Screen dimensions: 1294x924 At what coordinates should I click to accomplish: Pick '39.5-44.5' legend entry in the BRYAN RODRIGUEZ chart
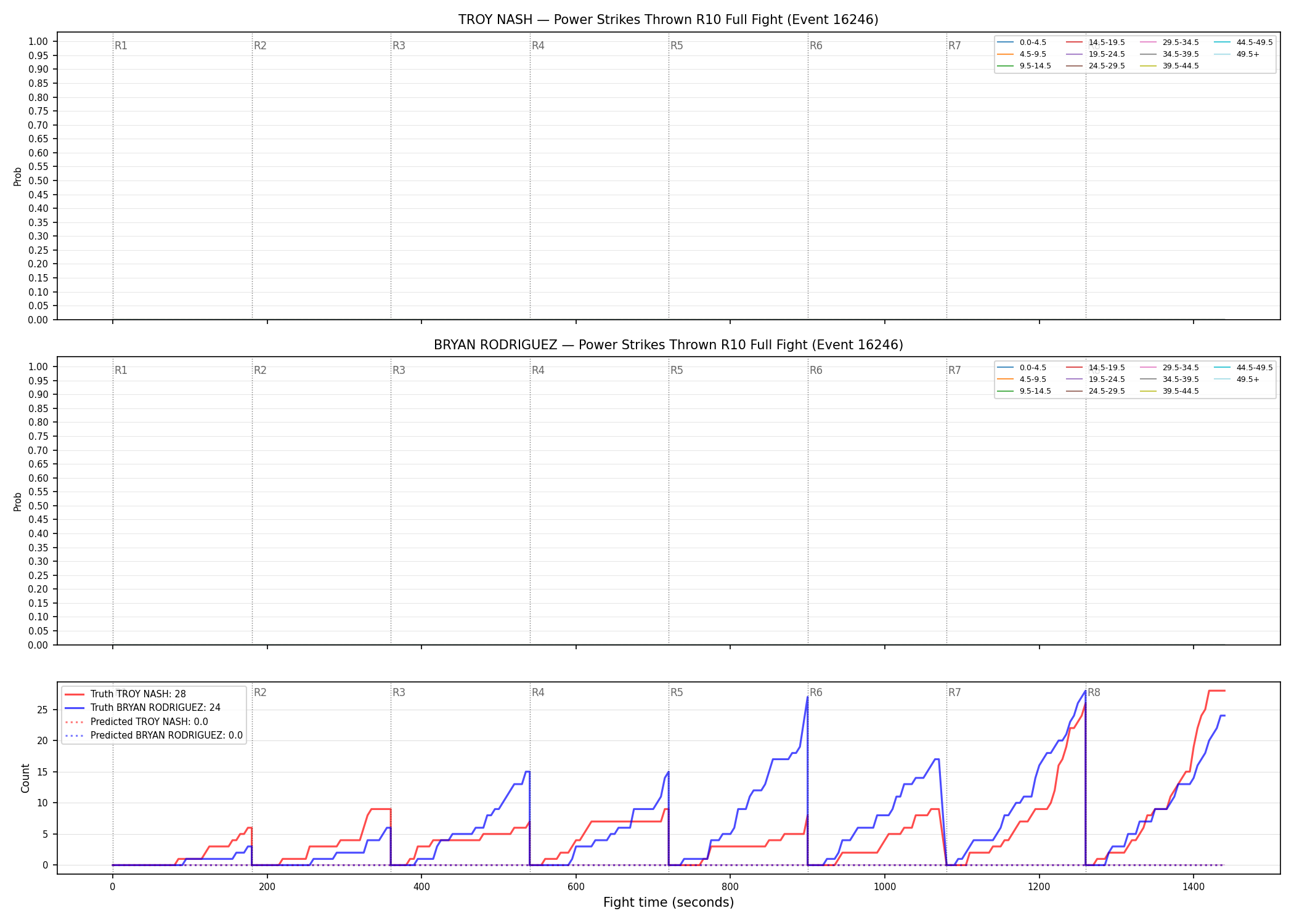point(1170,391)
